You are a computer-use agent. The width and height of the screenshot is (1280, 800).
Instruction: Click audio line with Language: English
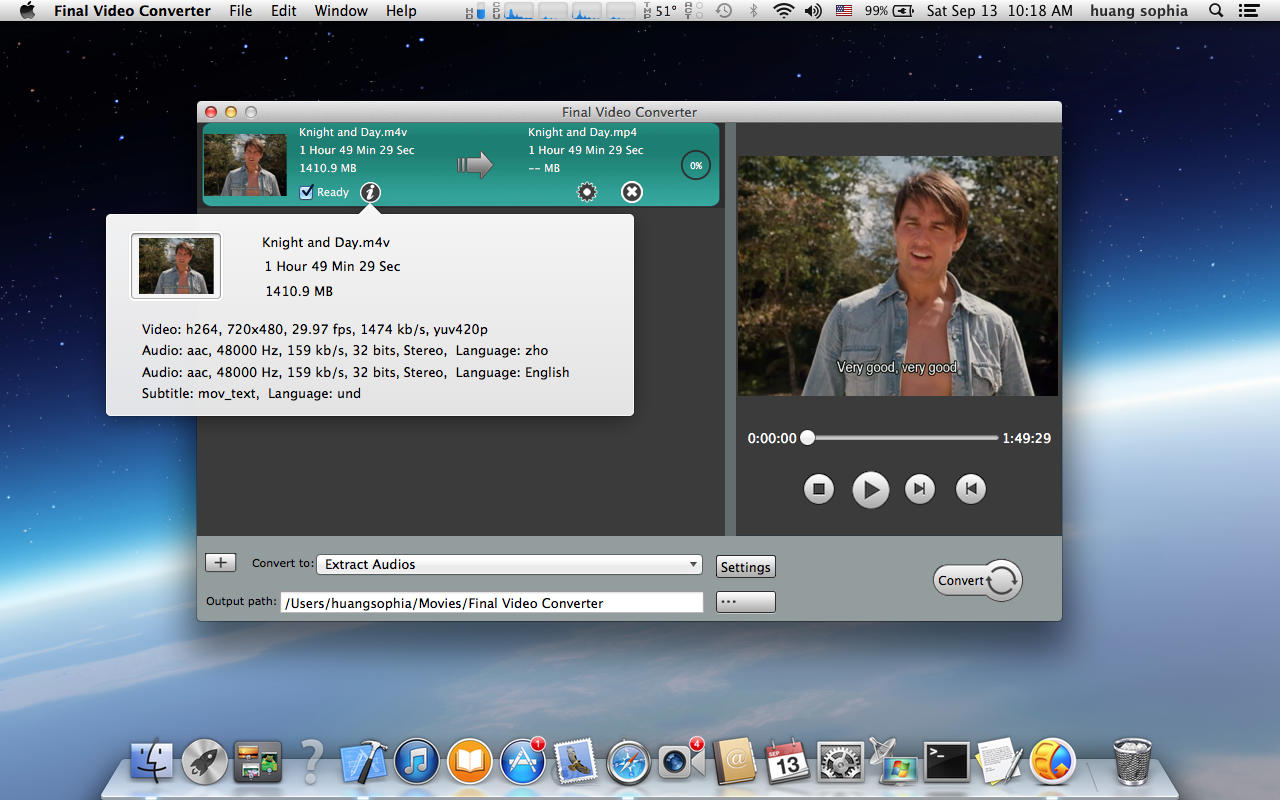click(356, 372)
